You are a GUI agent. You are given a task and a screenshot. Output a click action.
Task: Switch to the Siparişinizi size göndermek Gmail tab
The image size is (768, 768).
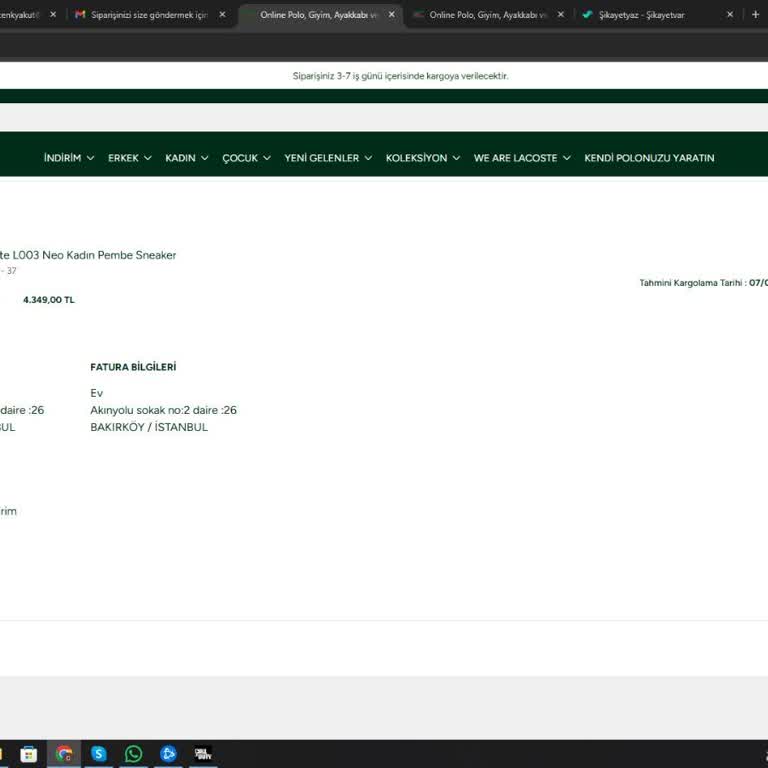(x=149, y=15)
